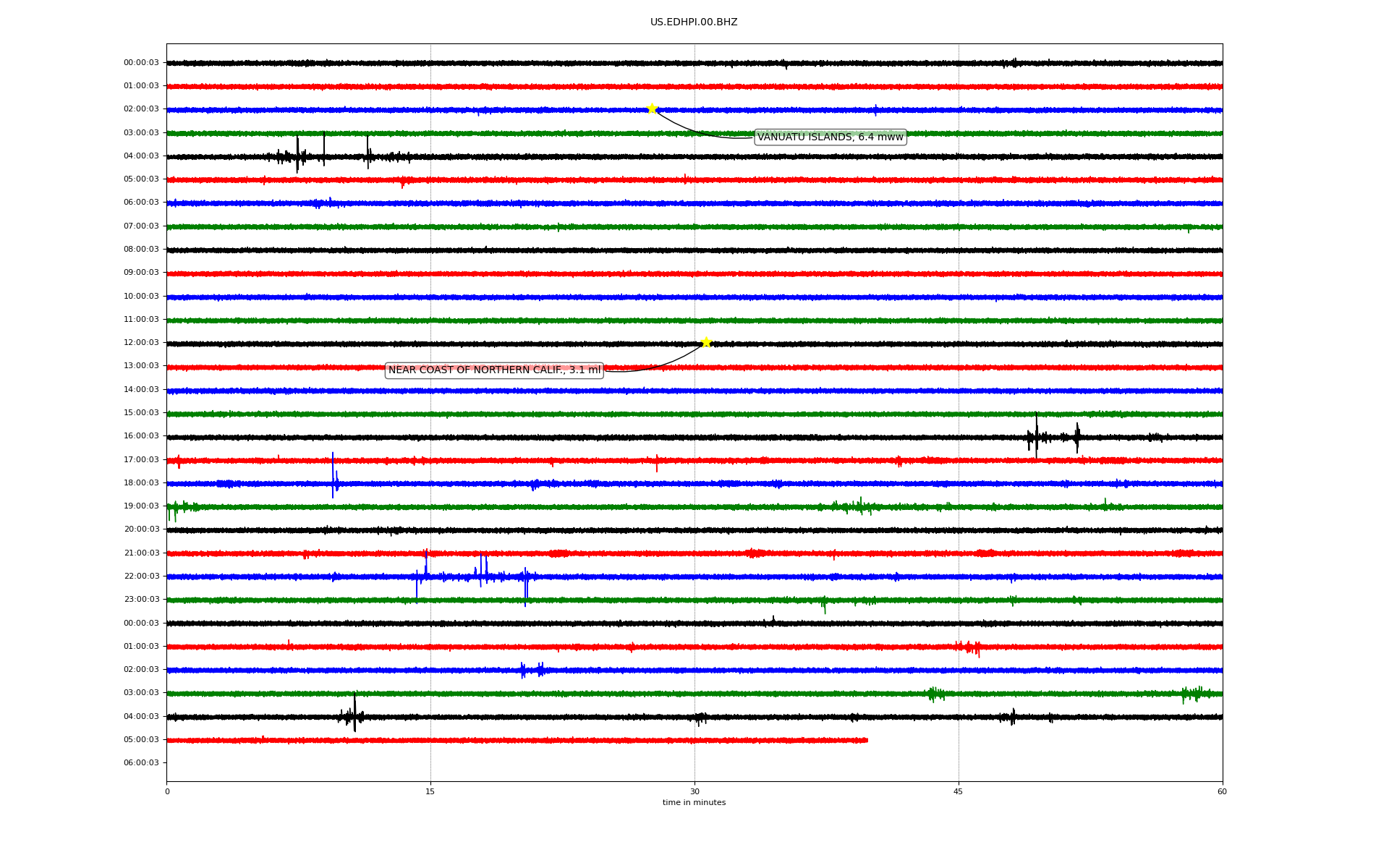Click the 15 minute axis tick label
The image size is (1389, 868).
pyautogui.click(x=430, y=792)
